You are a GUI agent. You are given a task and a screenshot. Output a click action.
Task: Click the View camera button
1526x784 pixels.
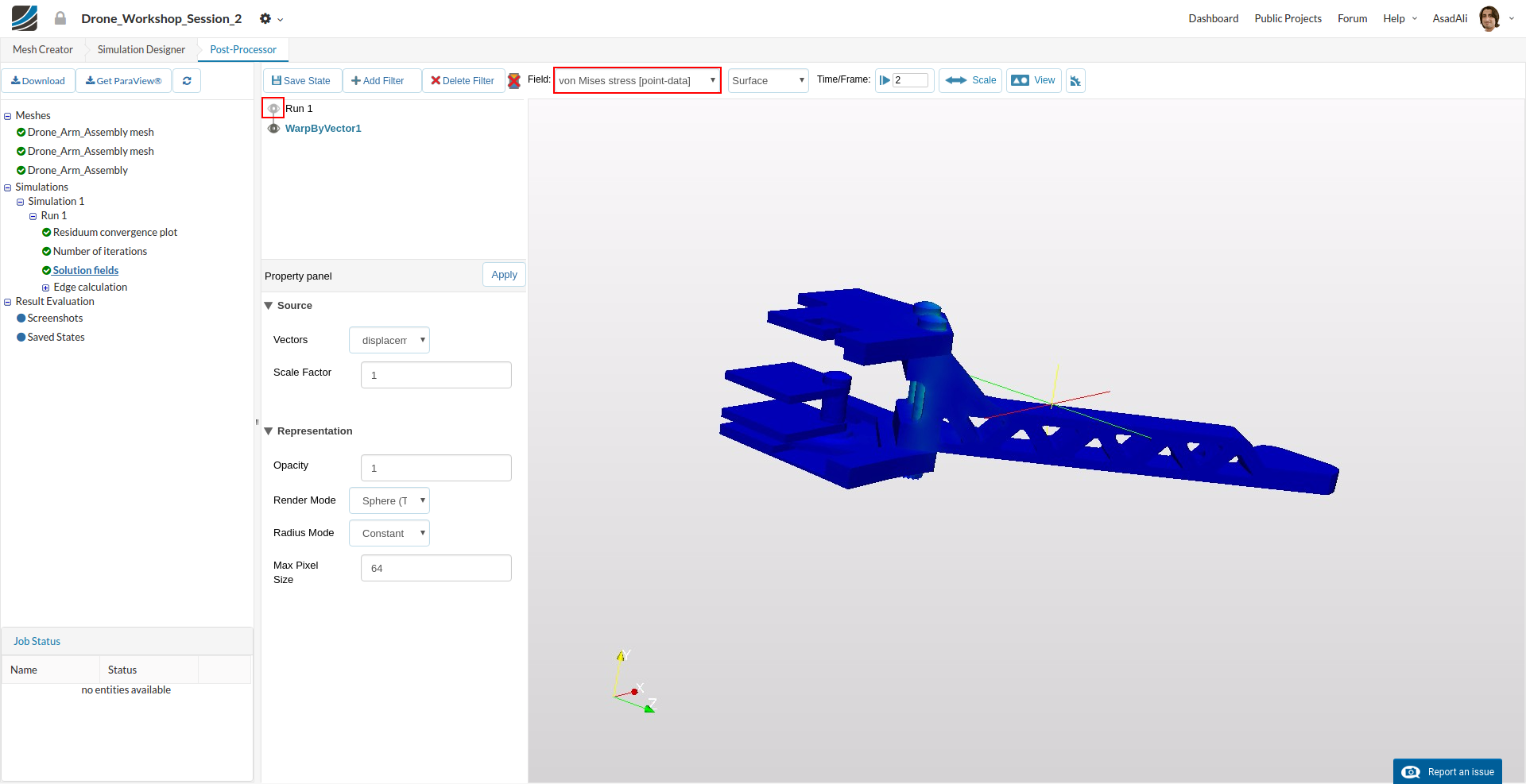pyautogui.click(x=1033, y=81)
